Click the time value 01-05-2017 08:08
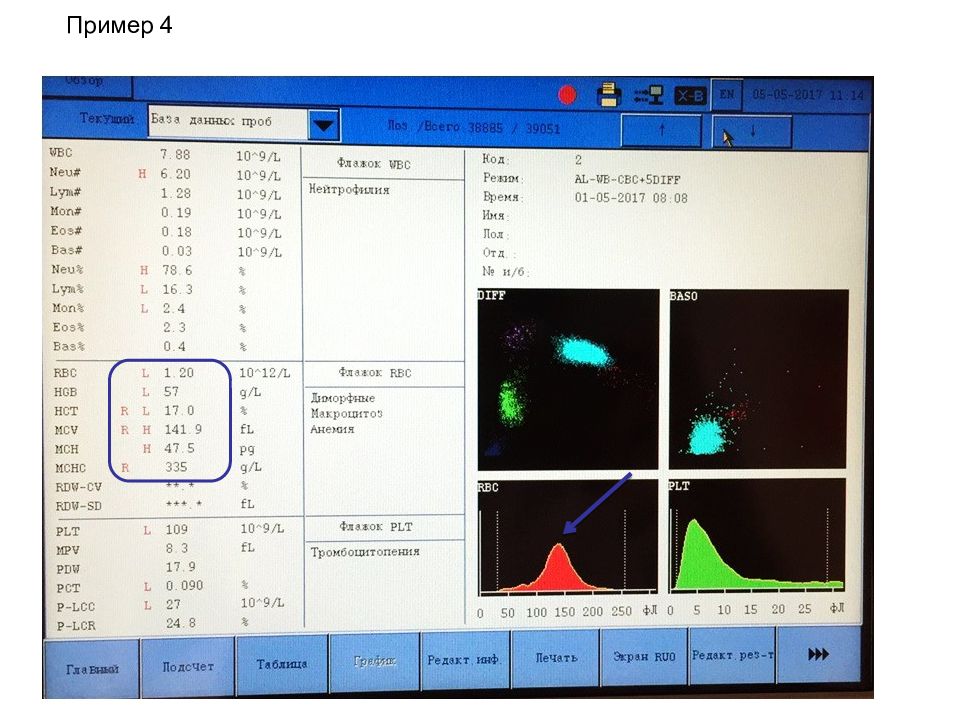This screenshot has width=960, height=720. coord(631,198)
